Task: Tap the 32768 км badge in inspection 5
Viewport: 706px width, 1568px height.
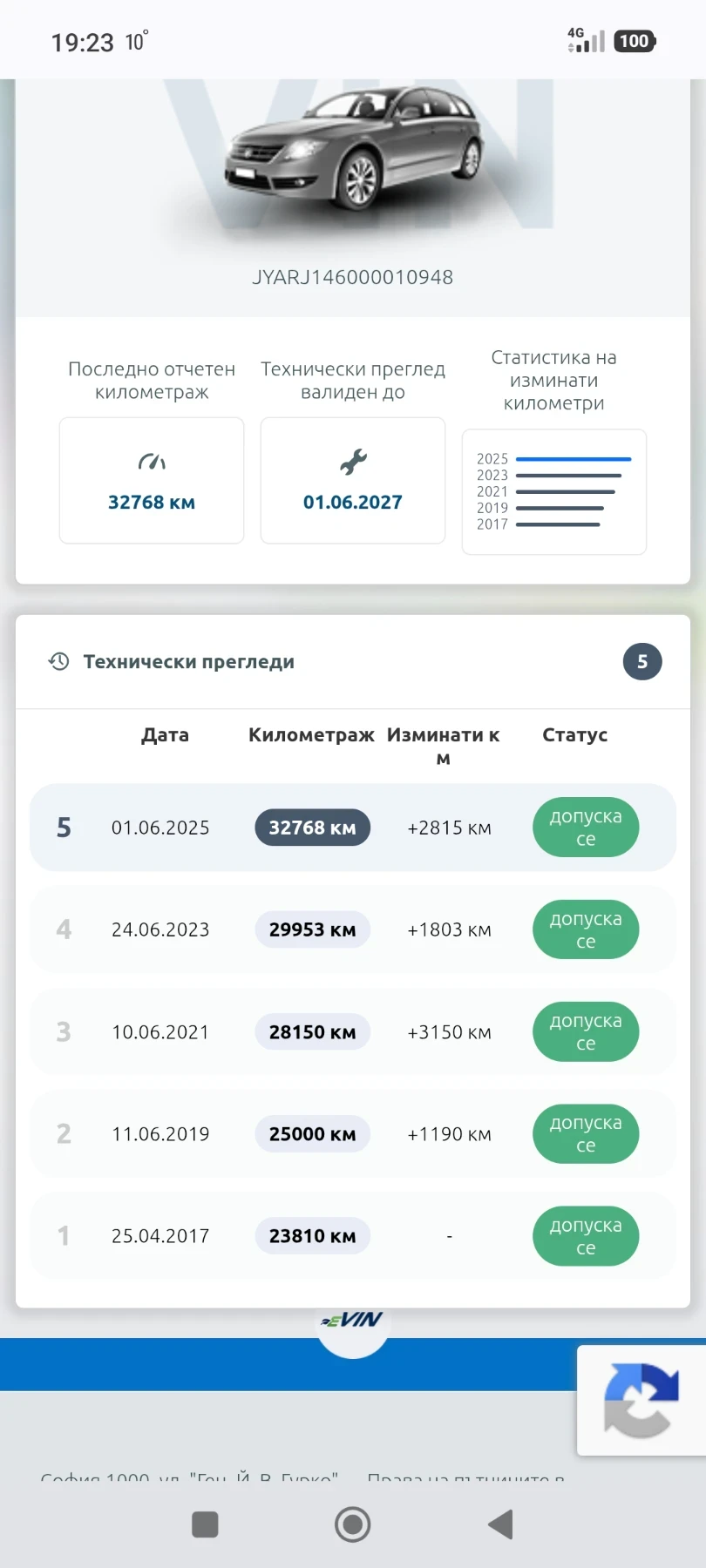Action: pyautogui.click(x=312, y=828)
